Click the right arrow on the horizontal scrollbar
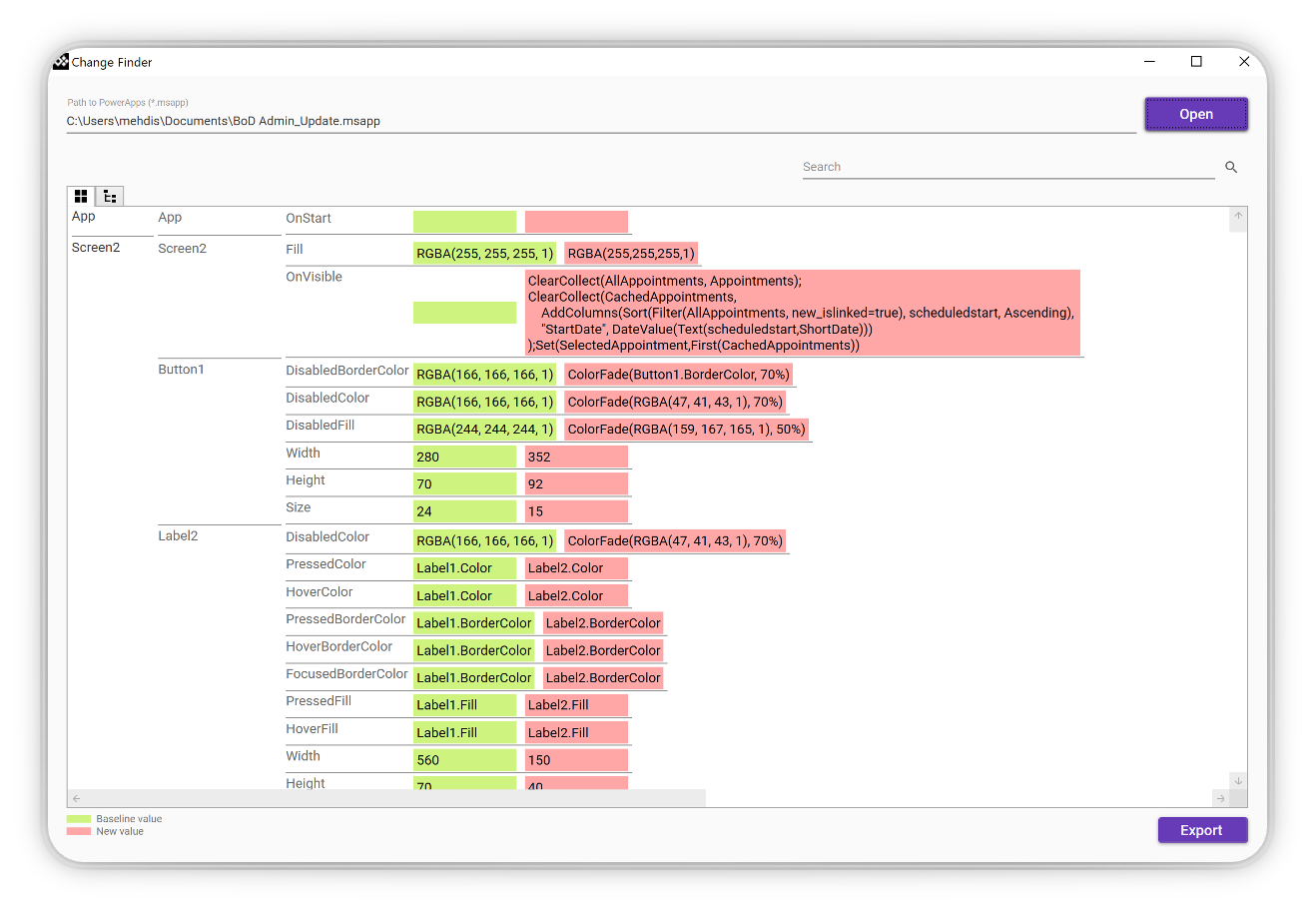This screenshot has width=1316, height=911. point(1222,798)
